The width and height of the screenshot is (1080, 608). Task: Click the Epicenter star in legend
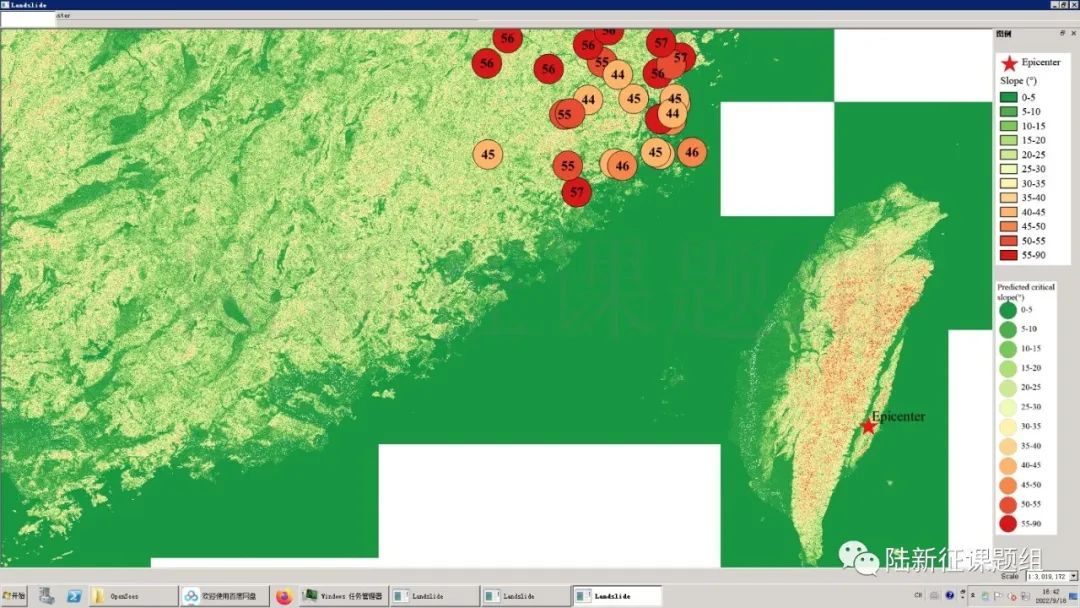pyautogui.click(x=1009, y=63)
